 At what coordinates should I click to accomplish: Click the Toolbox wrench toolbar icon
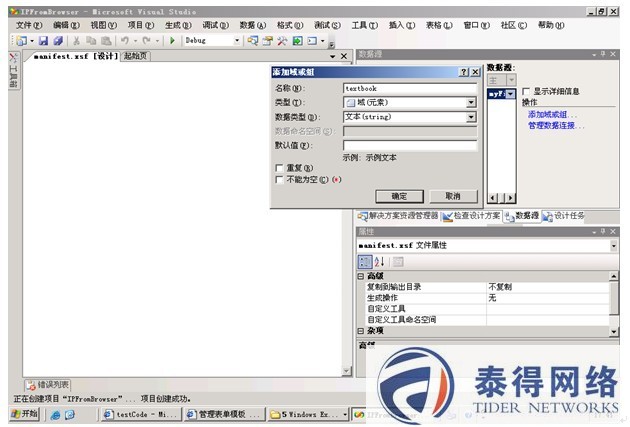(x=282, y=41)
